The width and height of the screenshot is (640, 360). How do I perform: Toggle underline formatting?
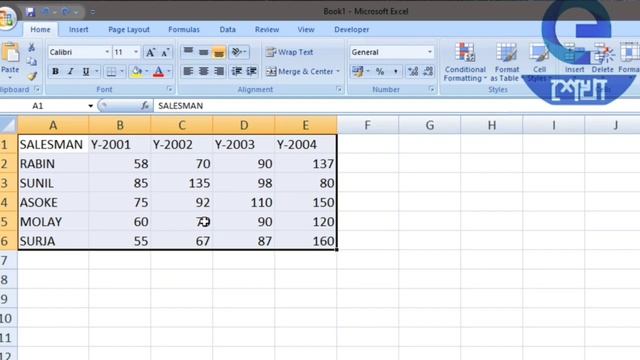(x=86, y=72)
